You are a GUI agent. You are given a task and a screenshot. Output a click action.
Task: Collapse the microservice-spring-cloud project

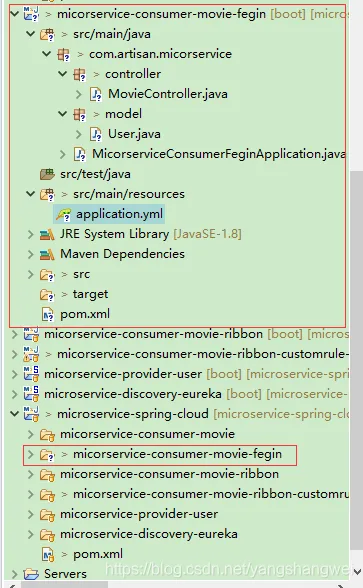pyautogui.click(x=15, y=414)
